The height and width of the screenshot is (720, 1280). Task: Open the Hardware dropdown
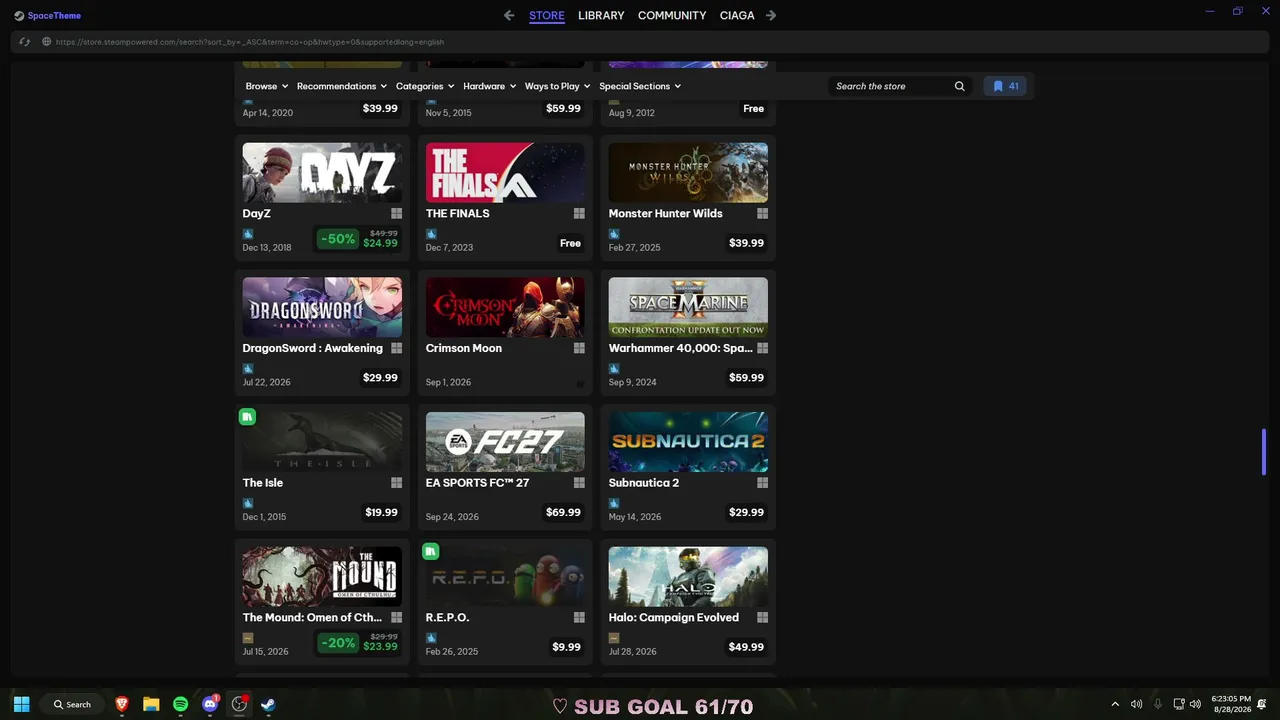pos(490,86)
